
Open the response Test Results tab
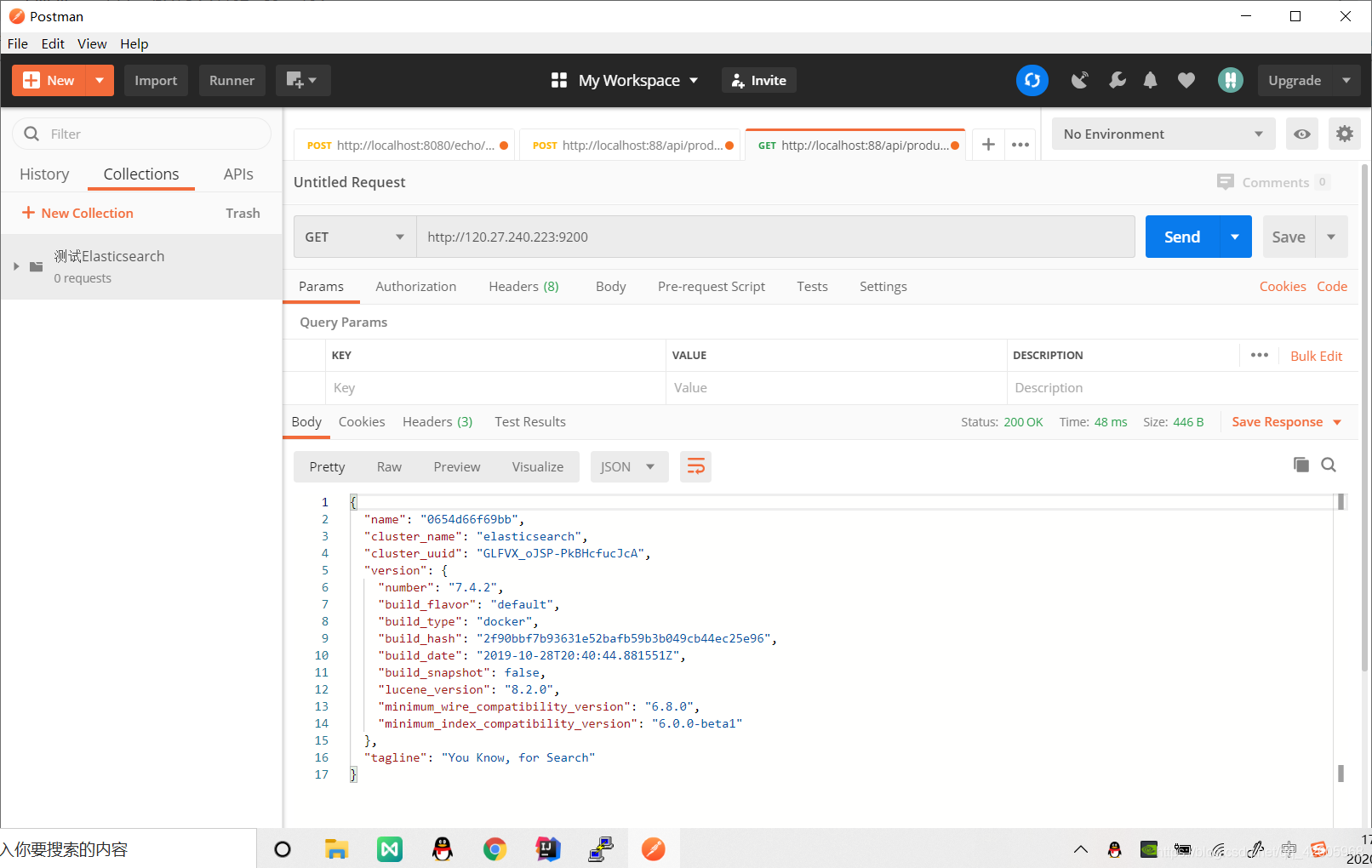pos(529,421)
